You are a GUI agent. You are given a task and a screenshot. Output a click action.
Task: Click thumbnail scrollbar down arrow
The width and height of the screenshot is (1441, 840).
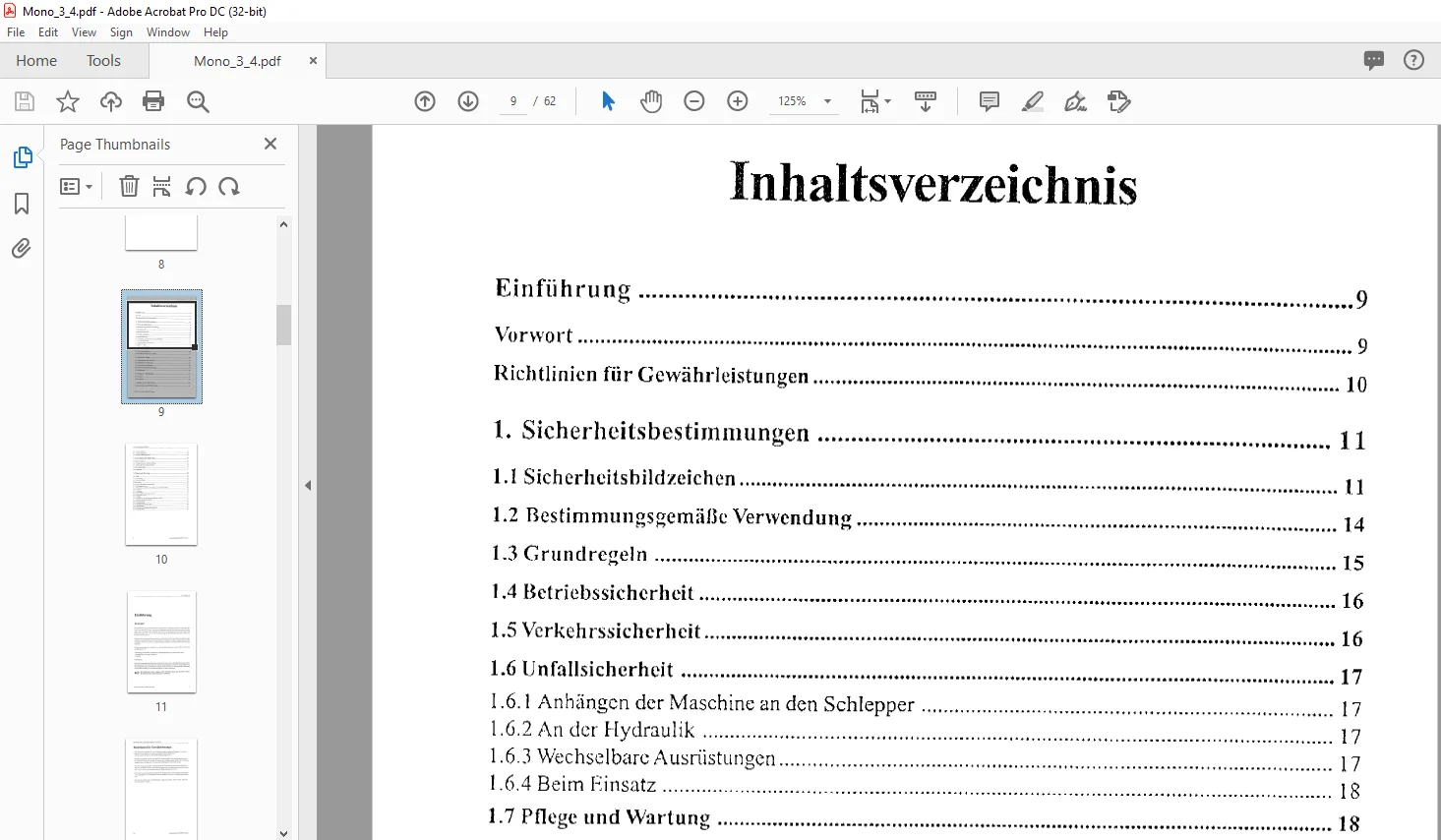[x=283, y=833]
